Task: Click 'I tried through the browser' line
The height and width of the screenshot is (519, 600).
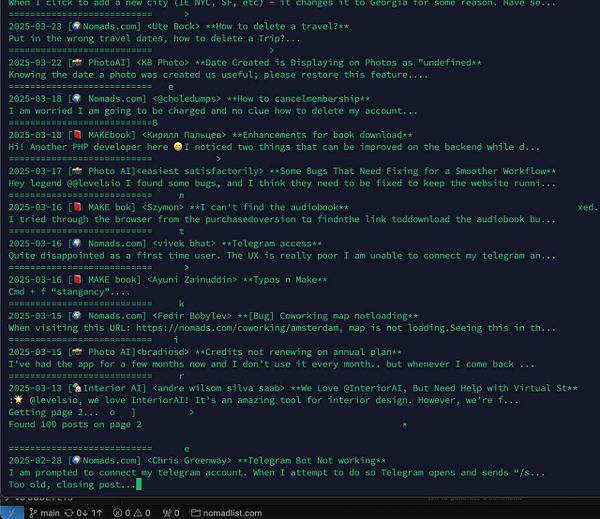Action: coord(282,219)
